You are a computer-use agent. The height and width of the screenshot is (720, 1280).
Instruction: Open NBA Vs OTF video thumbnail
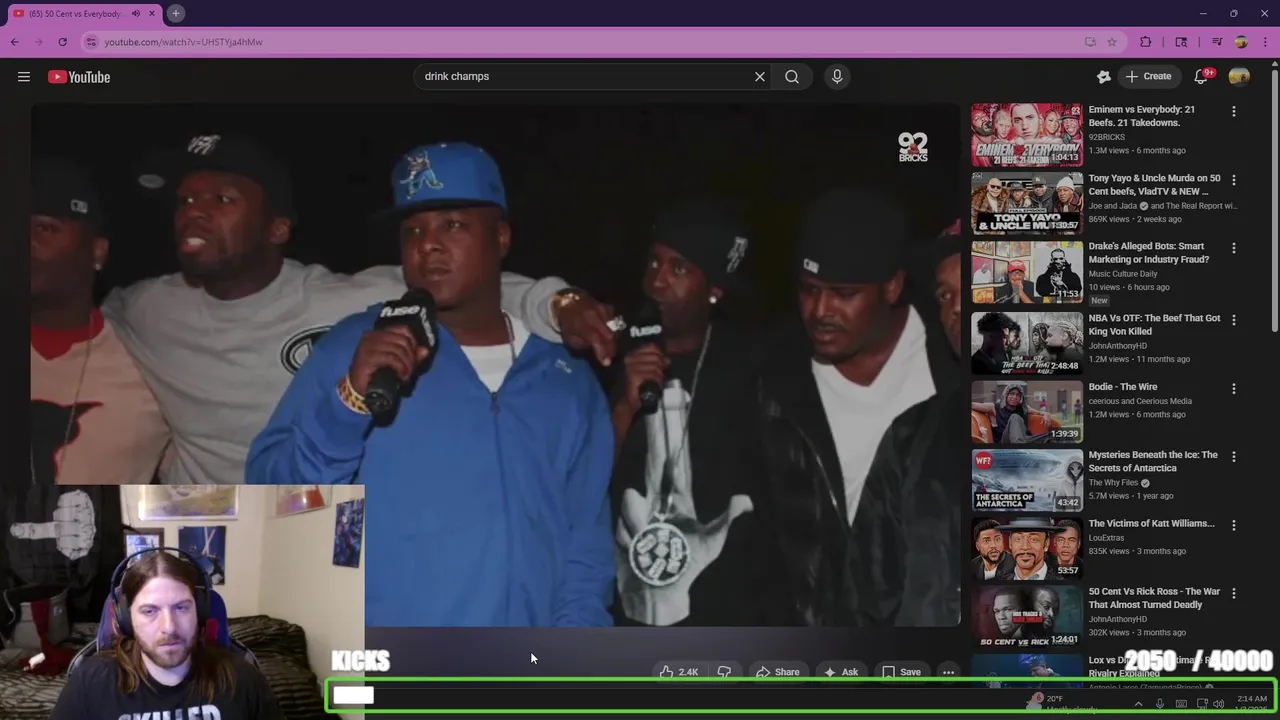[x=1027, y=343]
